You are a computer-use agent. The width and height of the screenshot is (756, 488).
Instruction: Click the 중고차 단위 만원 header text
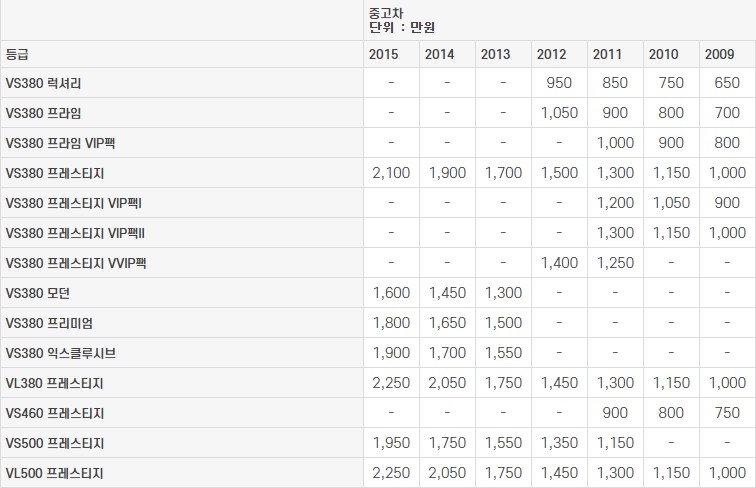(401, 20)
